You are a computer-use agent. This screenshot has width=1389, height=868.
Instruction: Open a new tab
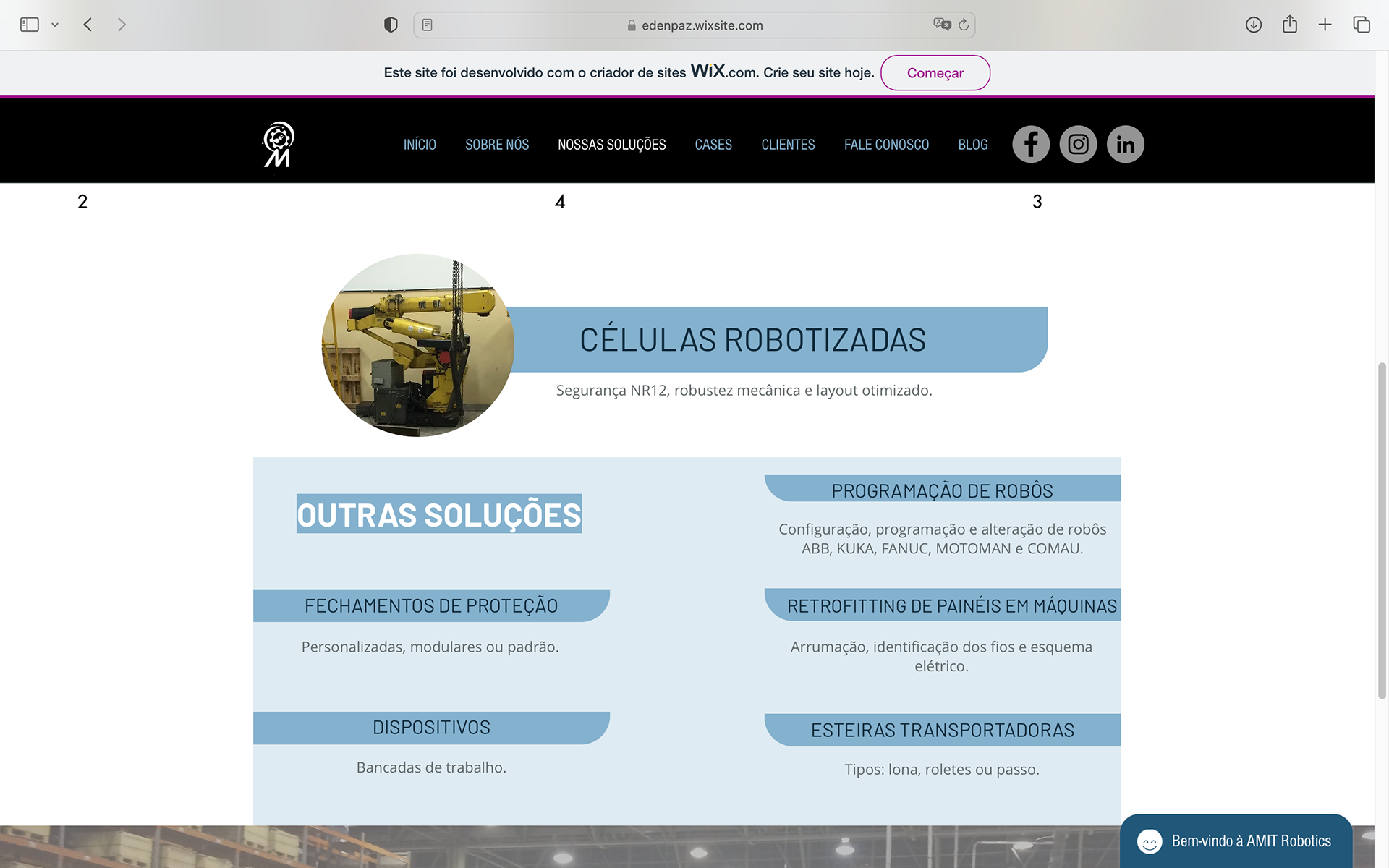(x=1325, y=25)
